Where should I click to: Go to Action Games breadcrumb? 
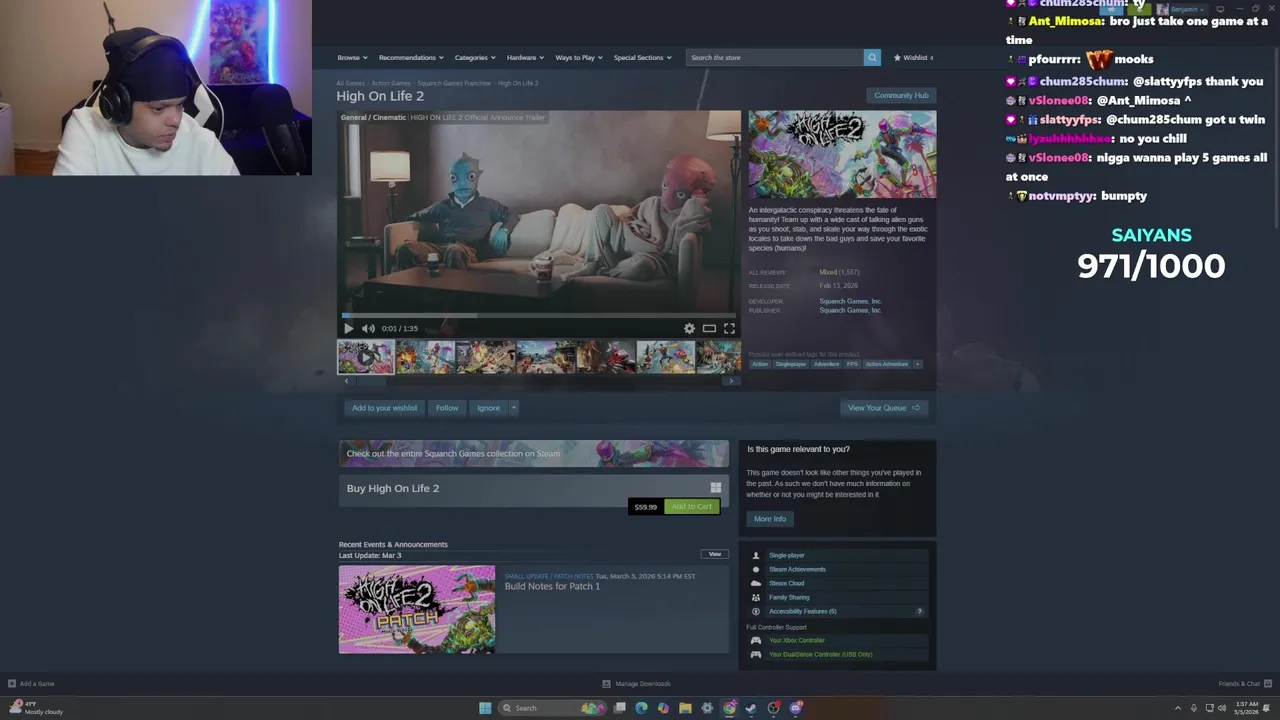click(x=391, y=83)
